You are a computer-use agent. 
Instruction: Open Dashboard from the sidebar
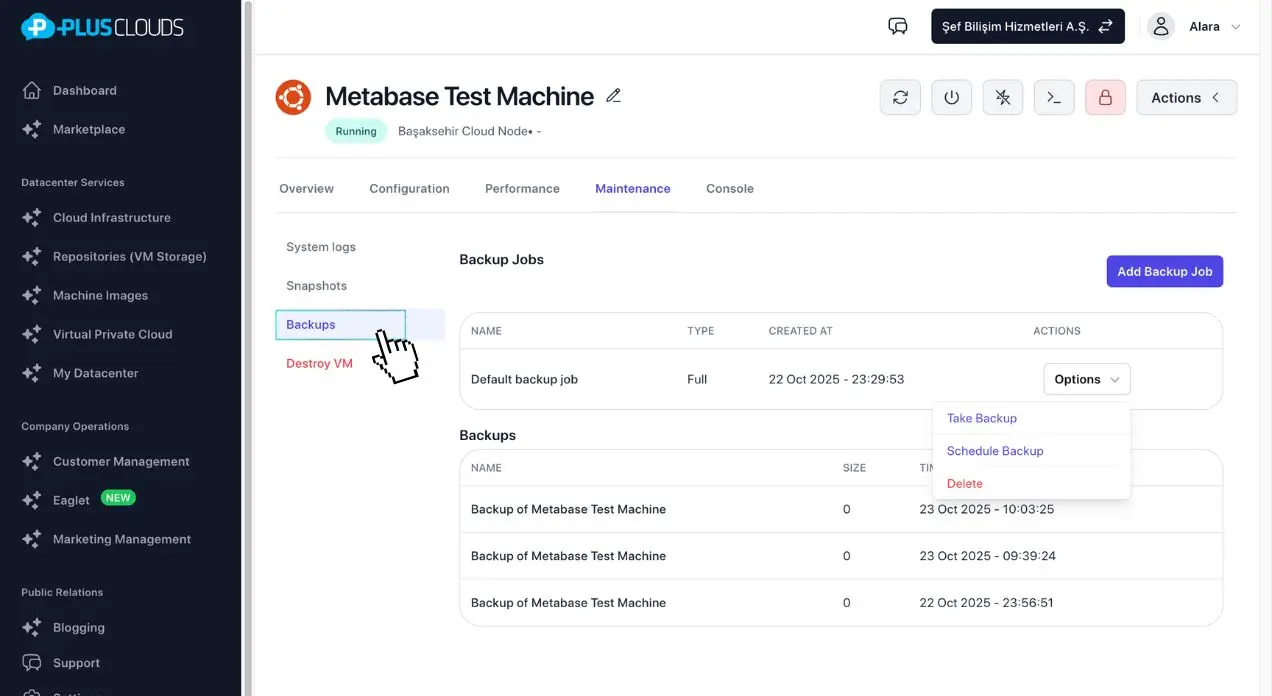[x=84, y=90]
